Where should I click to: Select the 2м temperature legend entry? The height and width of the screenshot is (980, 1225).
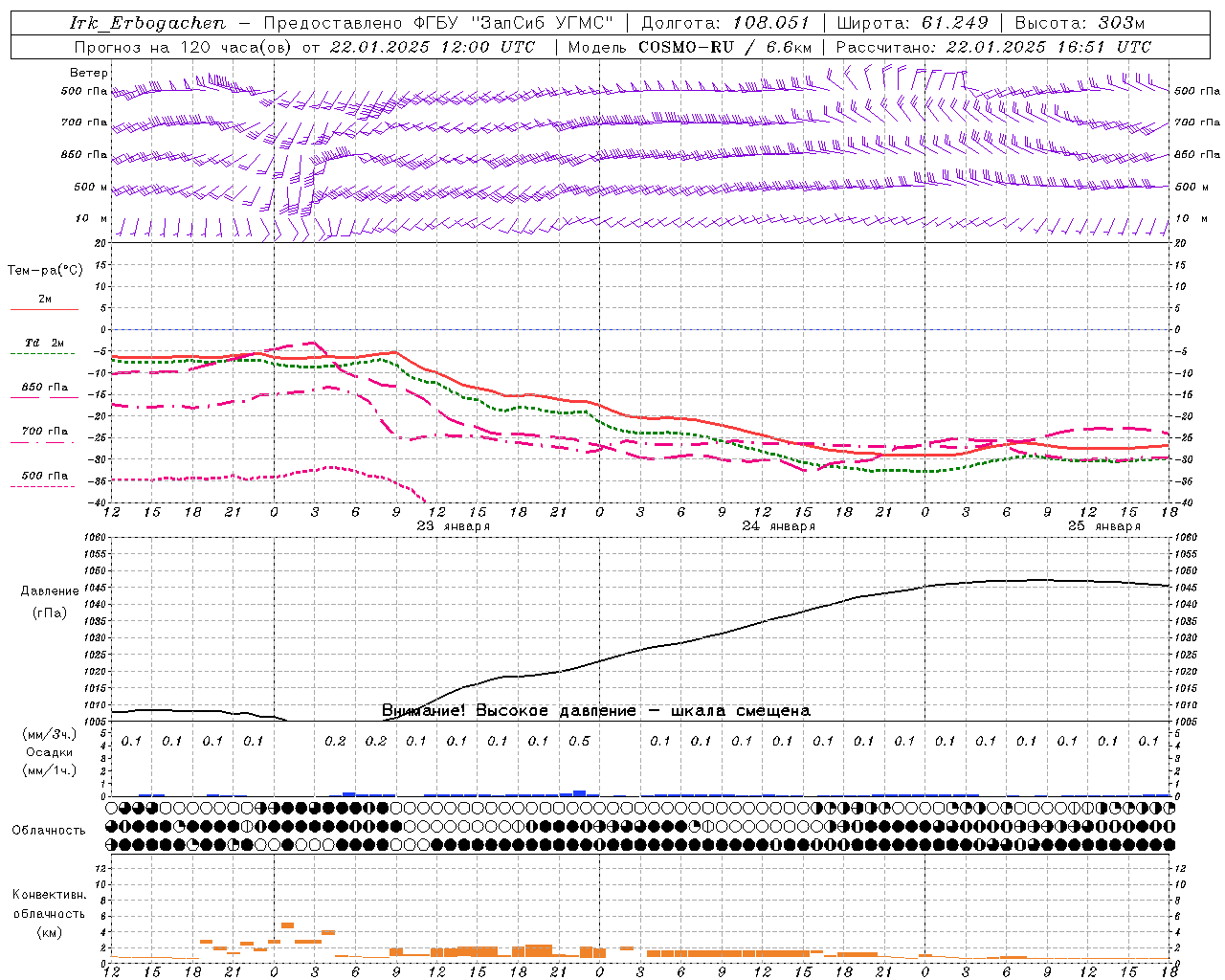pyautogui.click(x=45, y=300)
